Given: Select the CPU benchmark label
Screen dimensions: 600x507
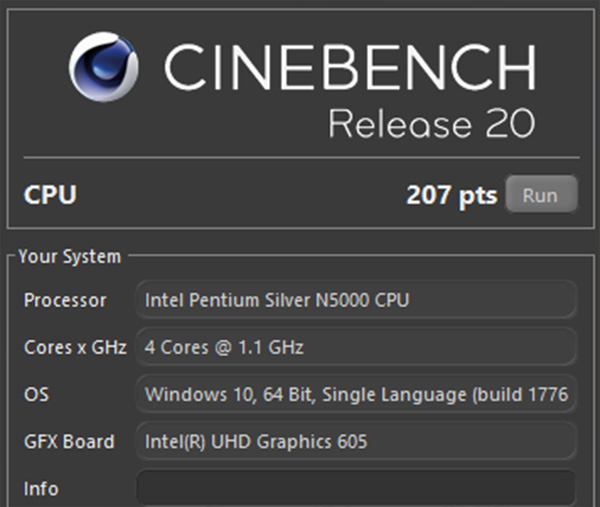Looking at the screenshot, I should pos(50,195).
